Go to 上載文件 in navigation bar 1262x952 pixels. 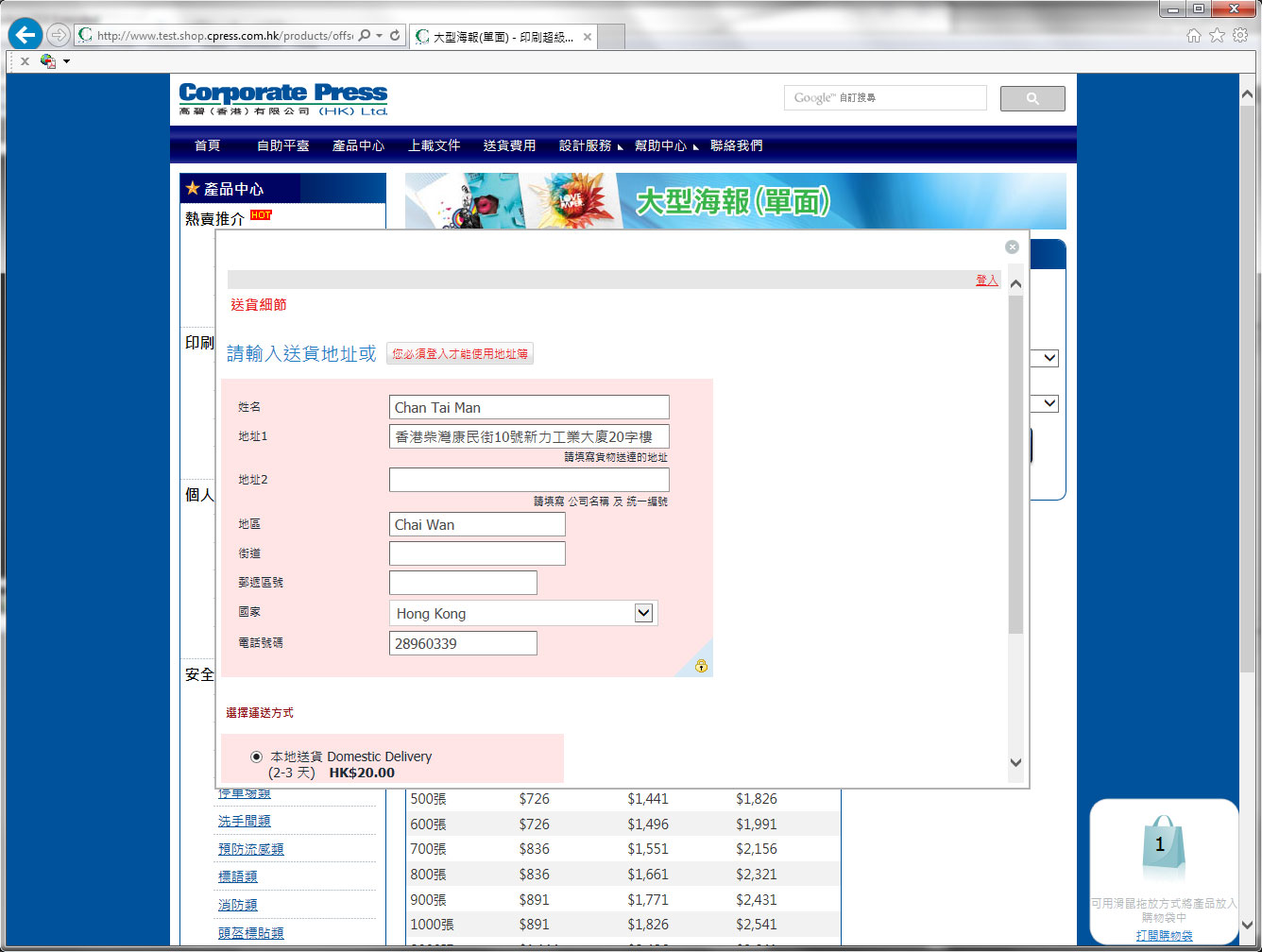[434, 145]
